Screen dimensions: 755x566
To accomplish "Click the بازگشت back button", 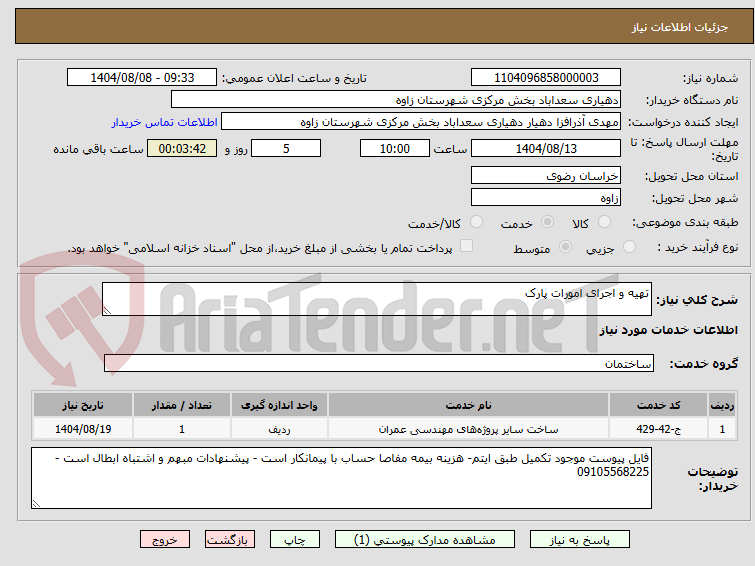I will (x=230, y=540).
